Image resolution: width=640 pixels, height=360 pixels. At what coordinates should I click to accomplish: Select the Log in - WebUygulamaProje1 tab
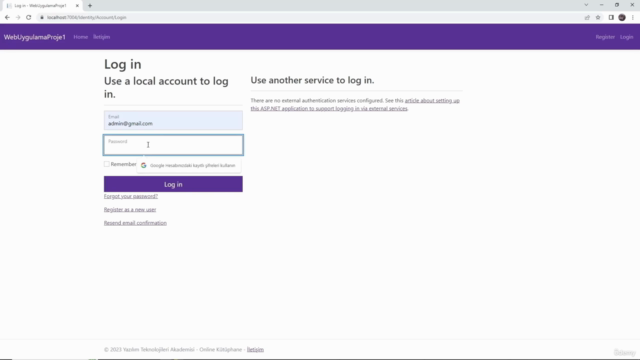point(41,6)
